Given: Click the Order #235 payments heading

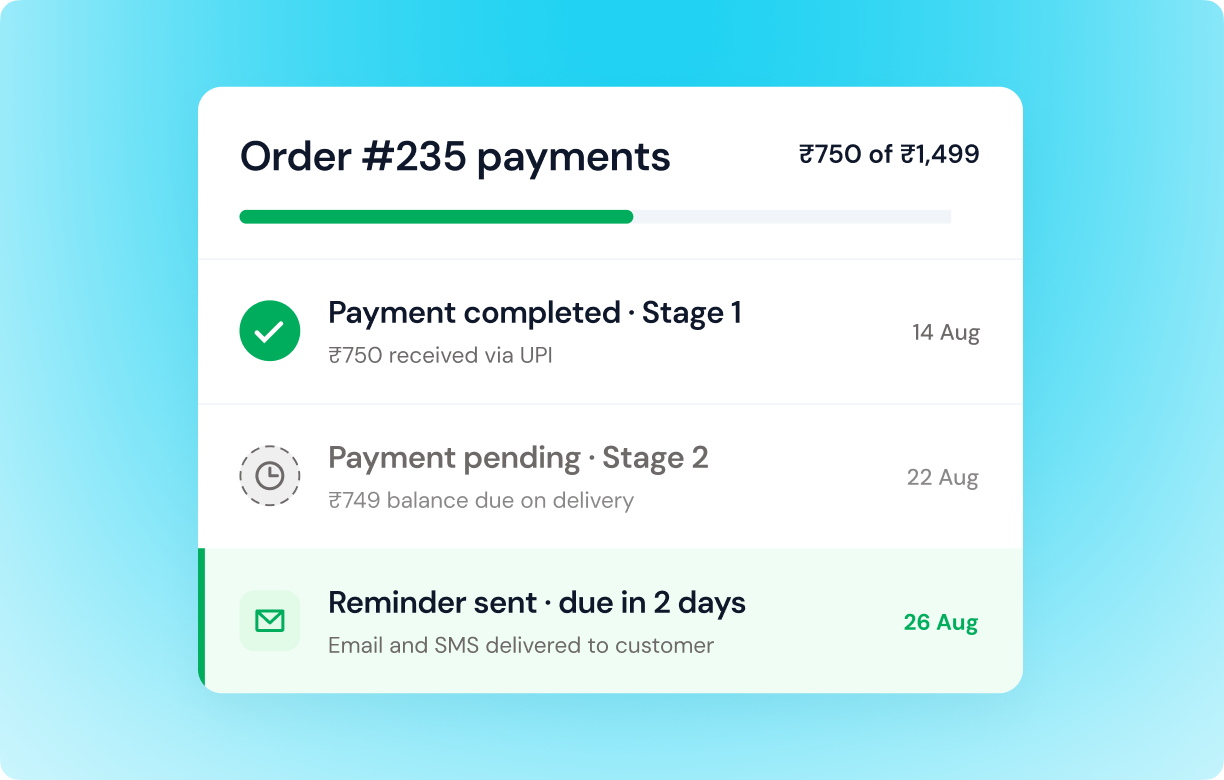Looking at the screenshot, I should point(455,158).
